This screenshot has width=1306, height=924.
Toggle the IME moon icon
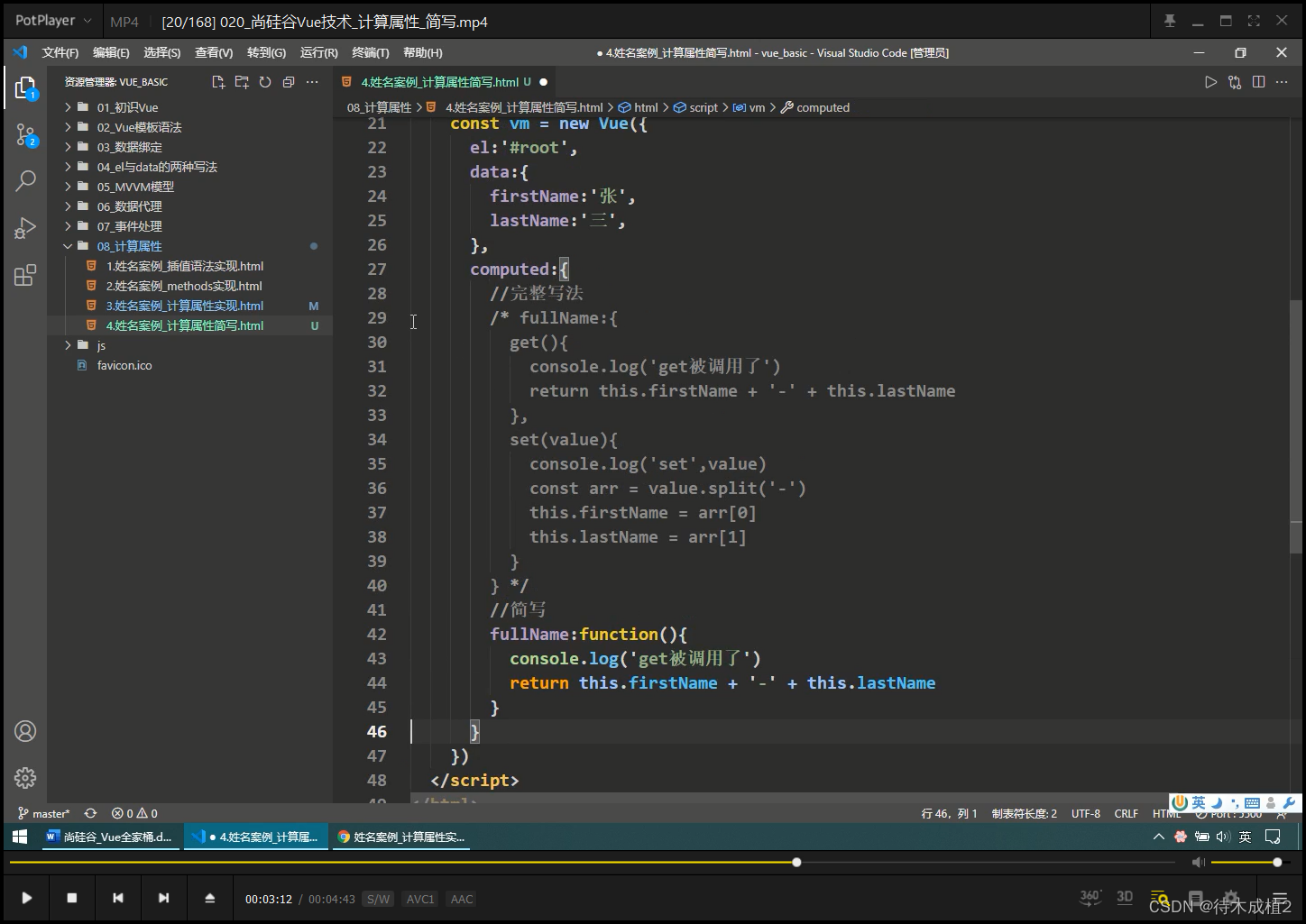click(x=1217, y=802)
